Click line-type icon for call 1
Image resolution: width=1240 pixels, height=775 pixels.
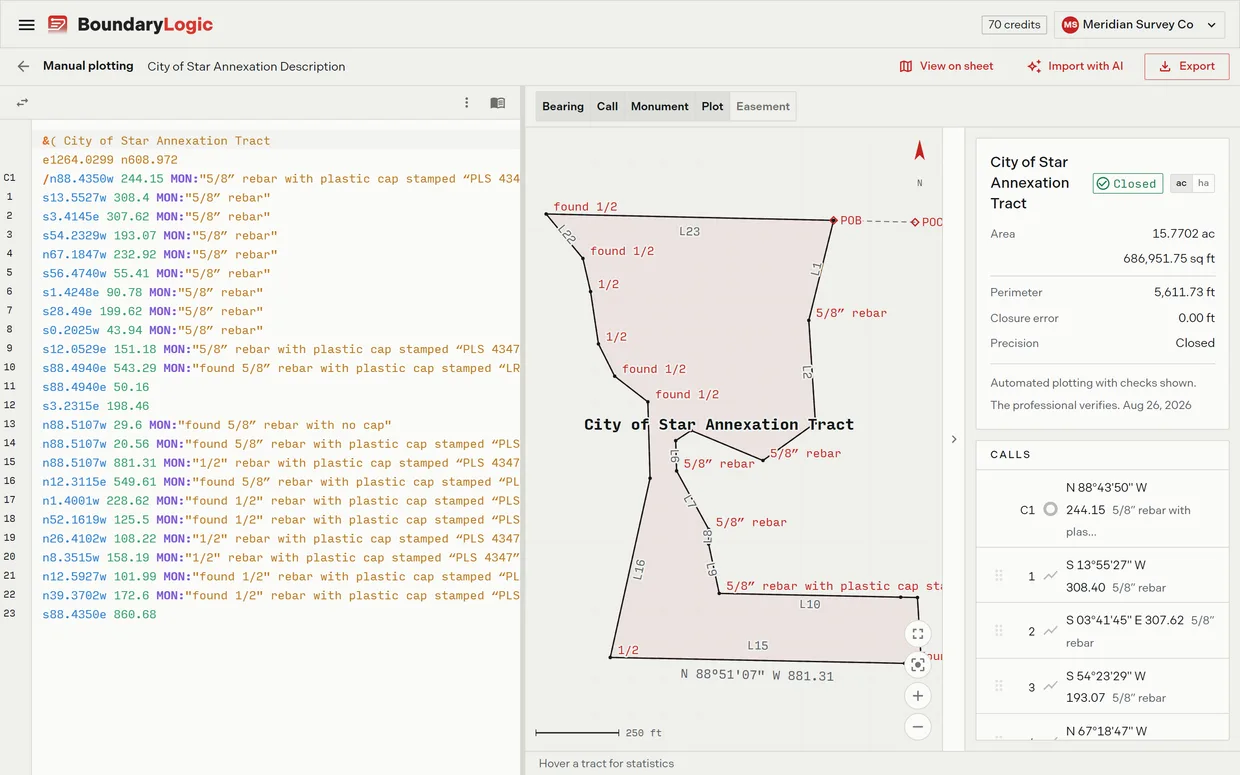pos(1050,576)
